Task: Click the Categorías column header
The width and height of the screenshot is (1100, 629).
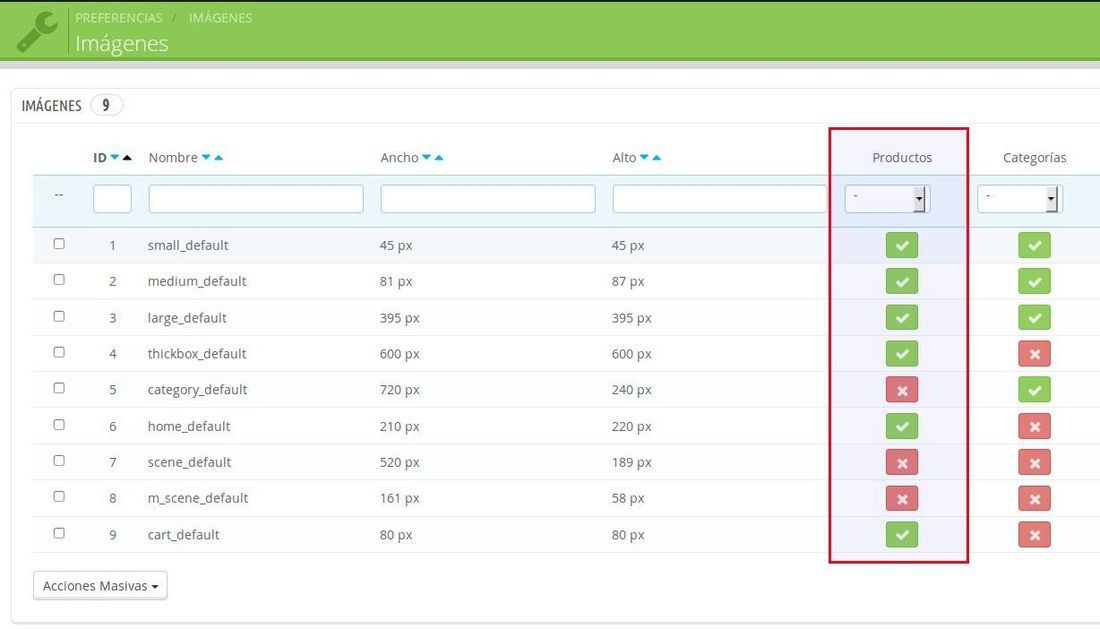Action: [x=1035, y=158]
